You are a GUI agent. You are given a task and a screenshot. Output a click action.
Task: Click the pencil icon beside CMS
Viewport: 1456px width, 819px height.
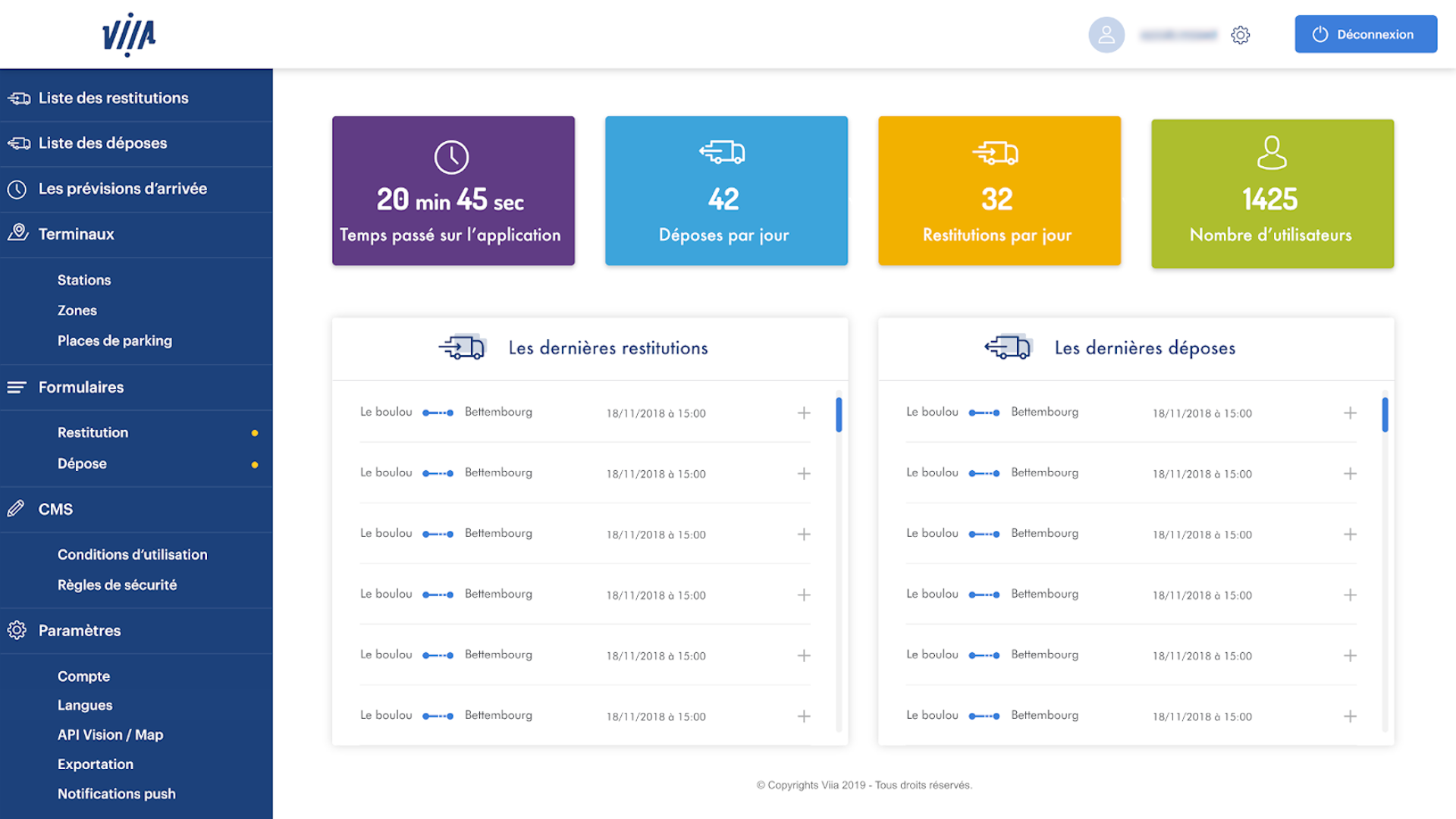tap(16, 509)
